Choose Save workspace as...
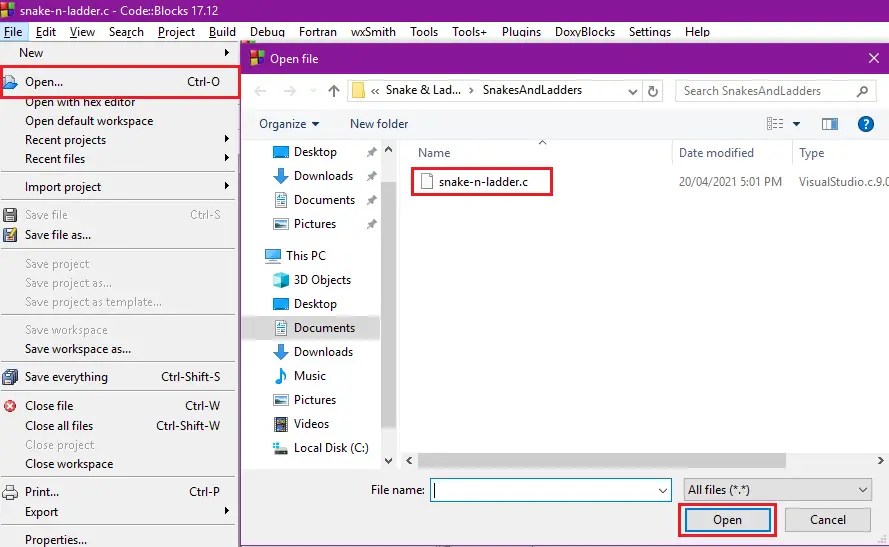 (78, 349)
